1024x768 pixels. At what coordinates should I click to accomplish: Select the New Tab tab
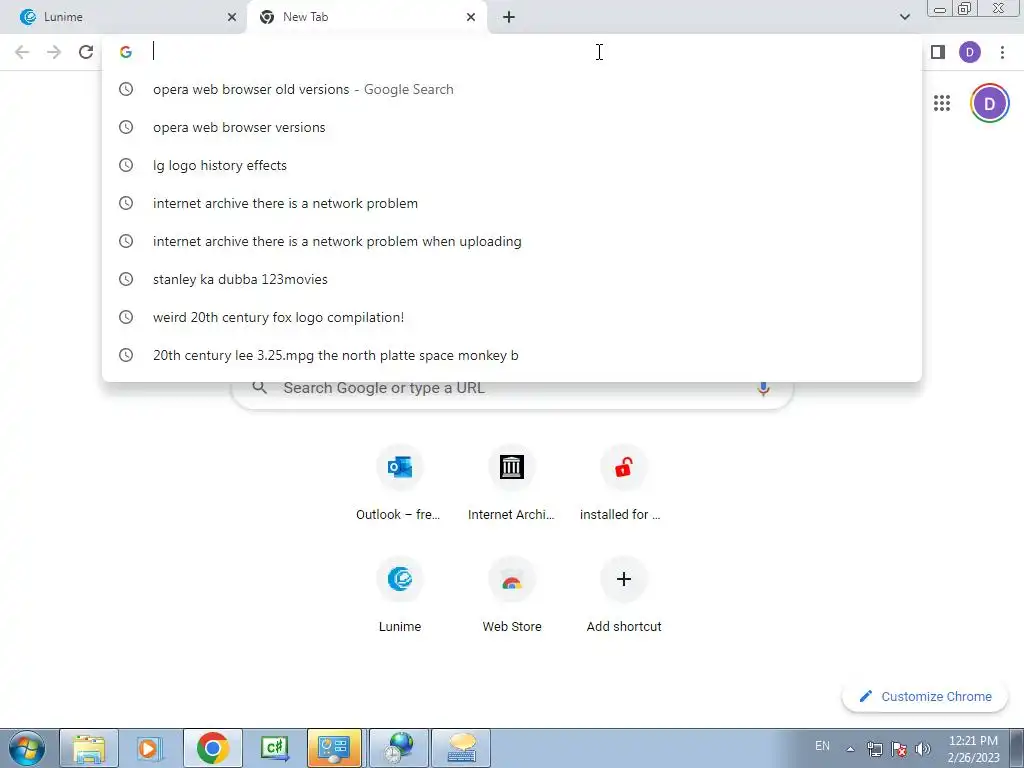(x=367, y=17)
